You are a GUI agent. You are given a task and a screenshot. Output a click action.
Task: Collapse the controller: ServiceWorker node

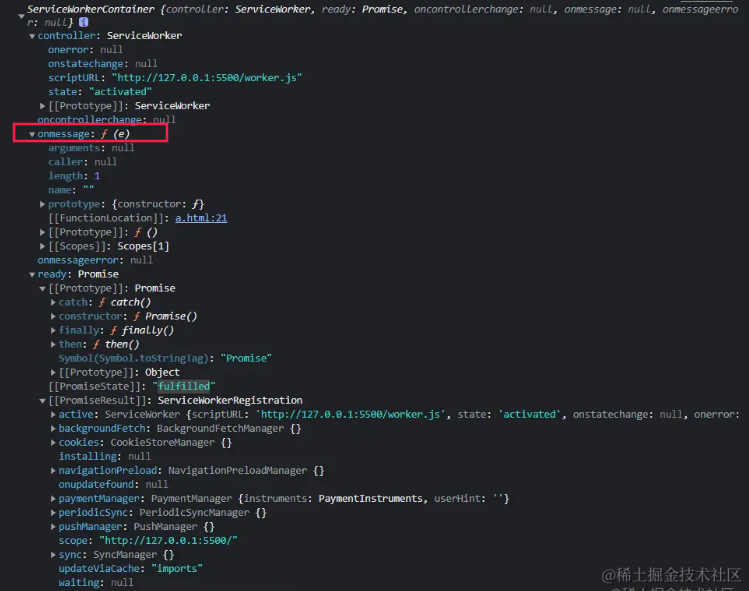(32, 36)
